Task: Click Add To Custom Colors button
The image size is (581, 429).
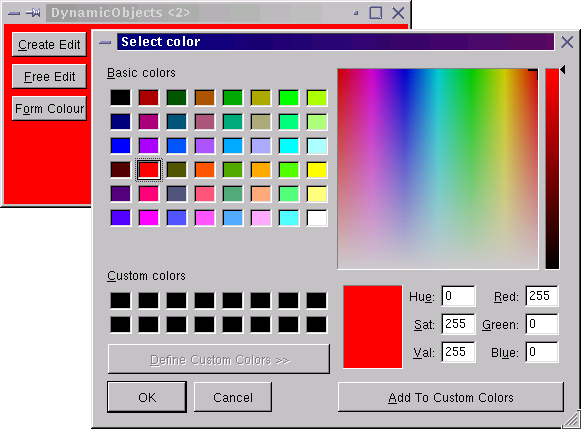Action: [x=451, y=397]
